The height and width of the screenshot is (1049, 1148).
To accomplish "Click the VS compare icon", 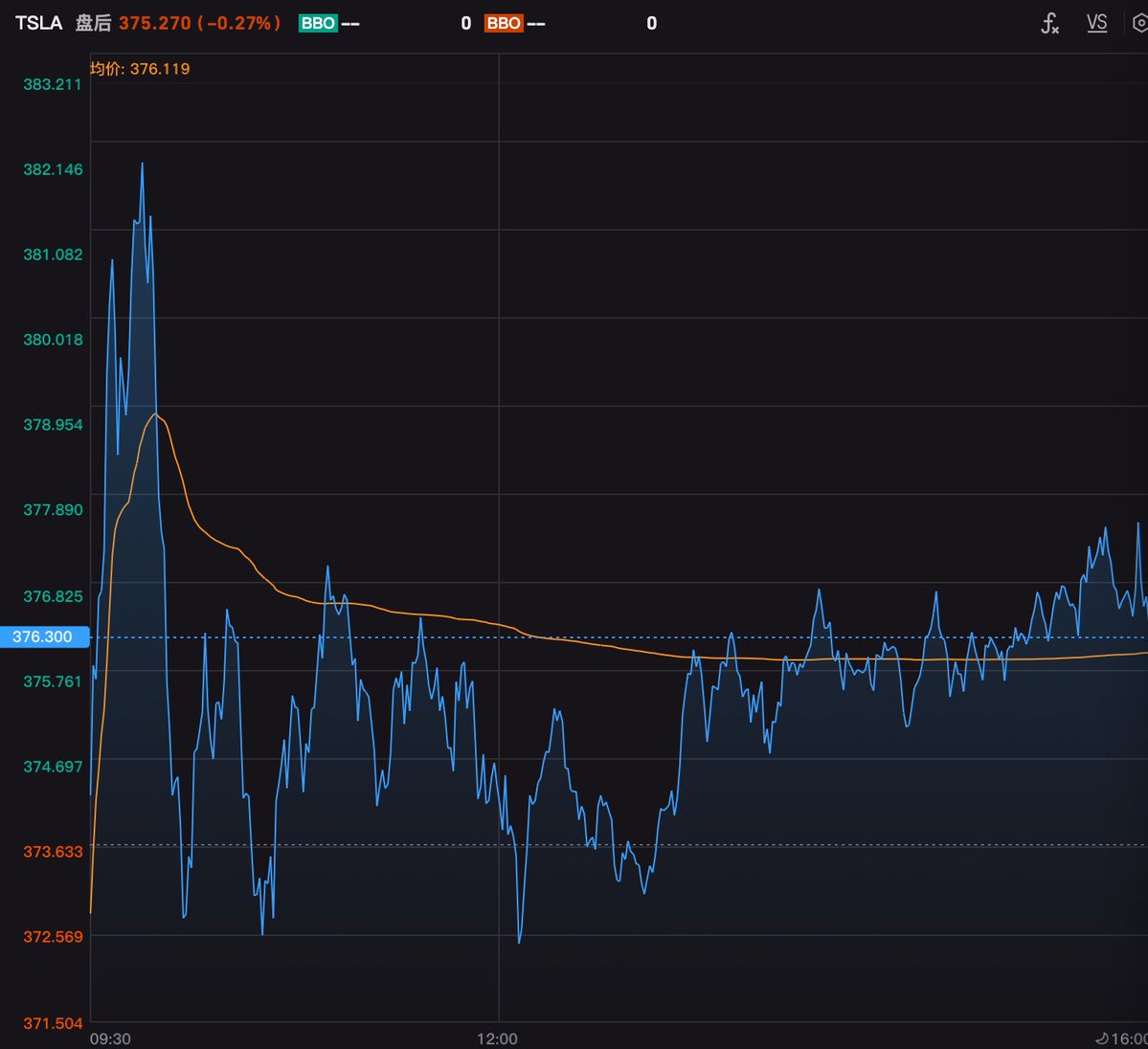I will tap(1096, 23).
